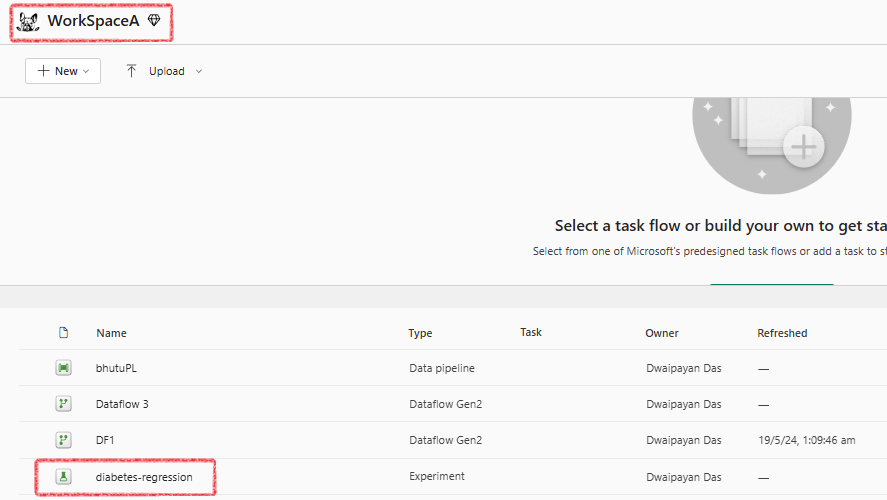Click the diabetes-regression experiment flask icon
The height and width of the screenshot is (500, 887).
pyautogui.click(x=63, y=477)
